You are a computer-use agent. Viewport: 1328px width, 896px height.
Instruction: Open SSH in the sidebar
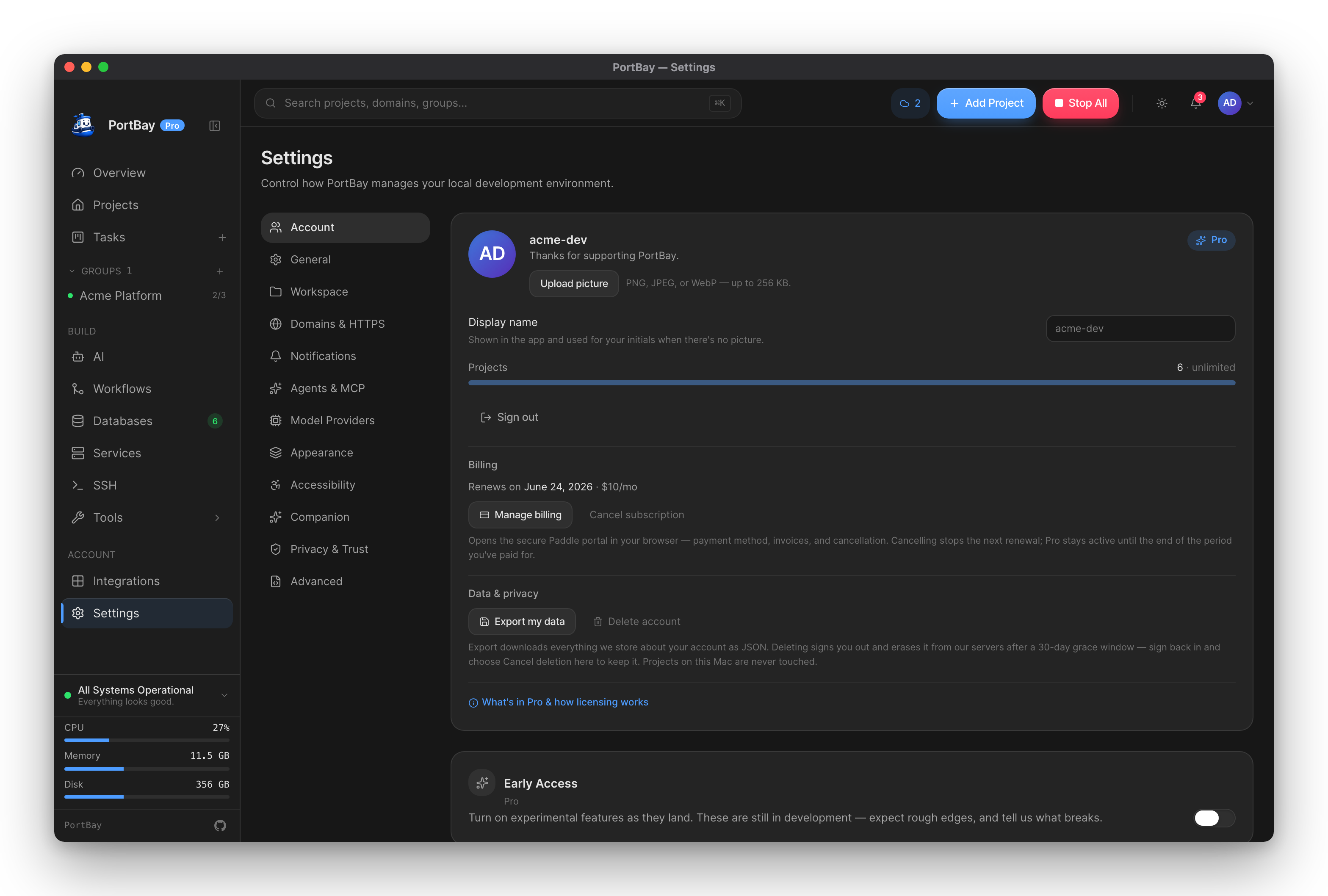[x=147, y=485]
